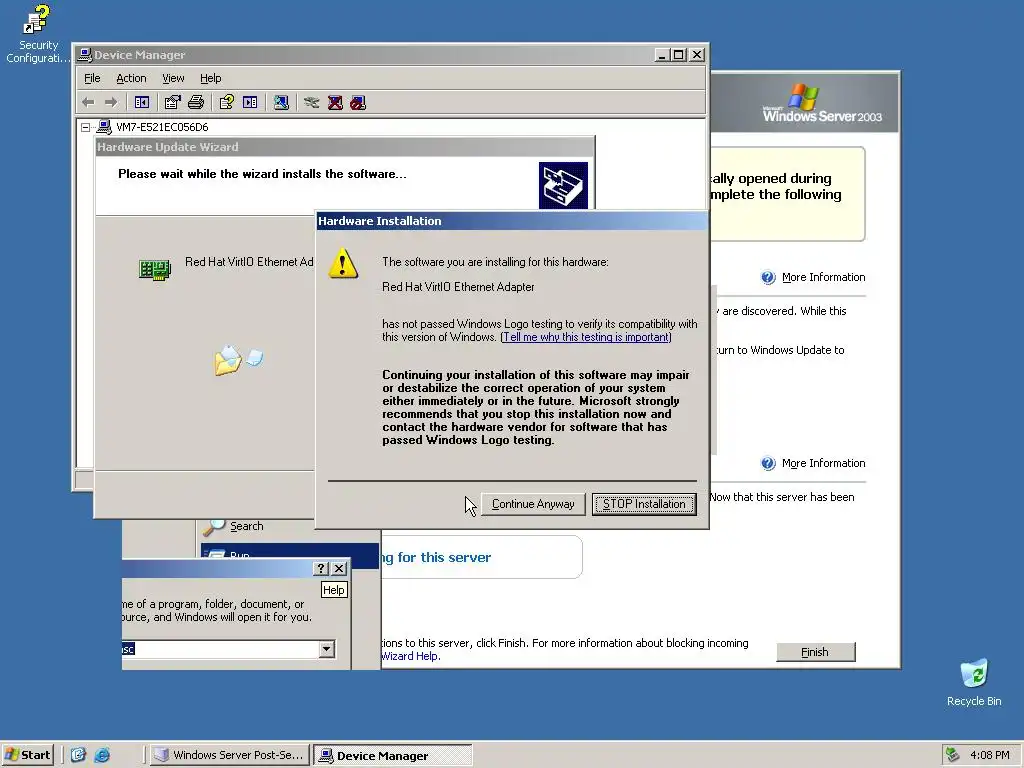Image resolution: width=1024 pixels, height=768 pixels.
Task: Click the Forward arrow in Device Manager toolbar
Action: click(111, 103)
